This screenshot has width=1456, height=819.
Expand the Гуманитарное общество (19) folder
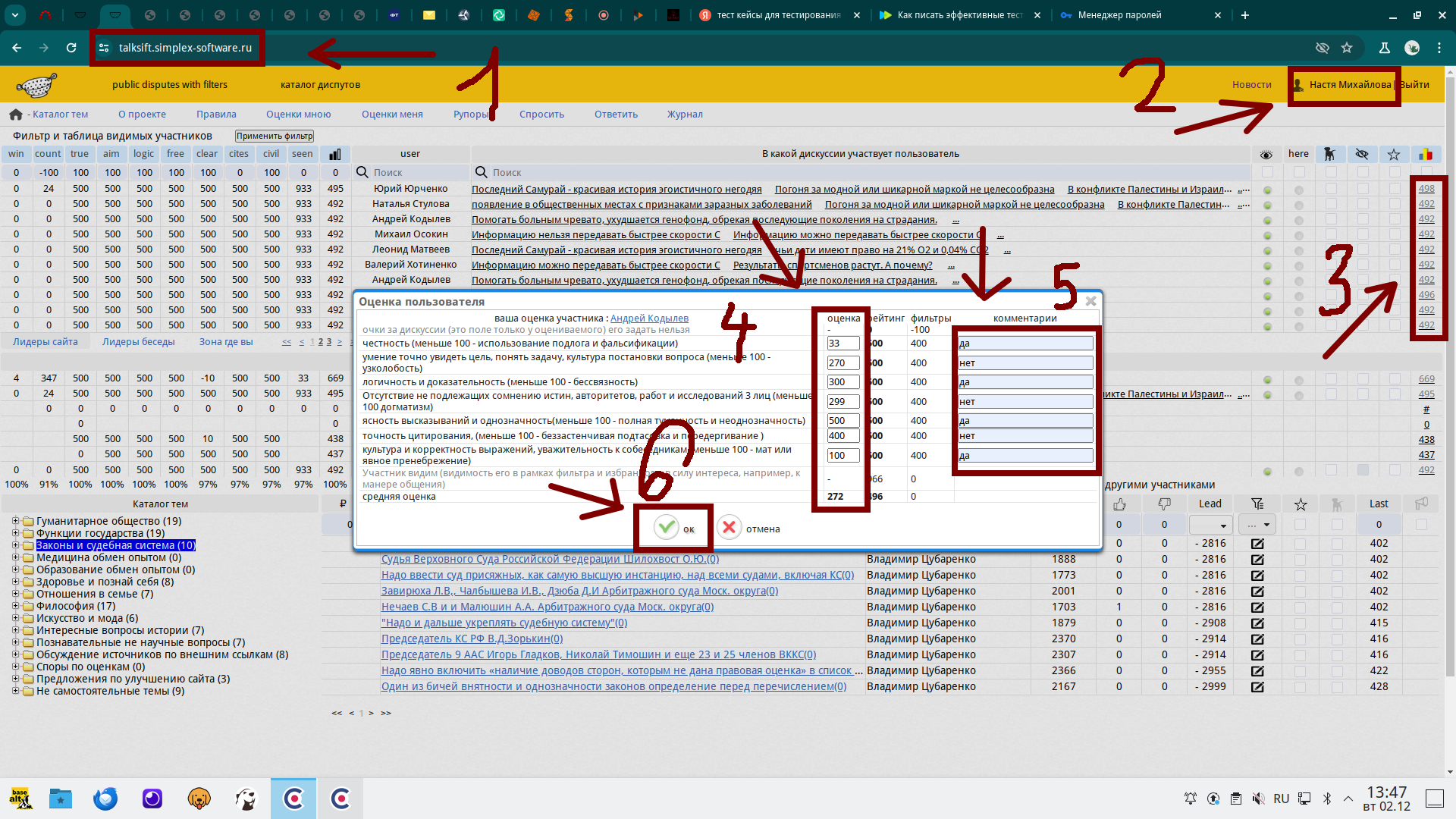tap(15, 521)
